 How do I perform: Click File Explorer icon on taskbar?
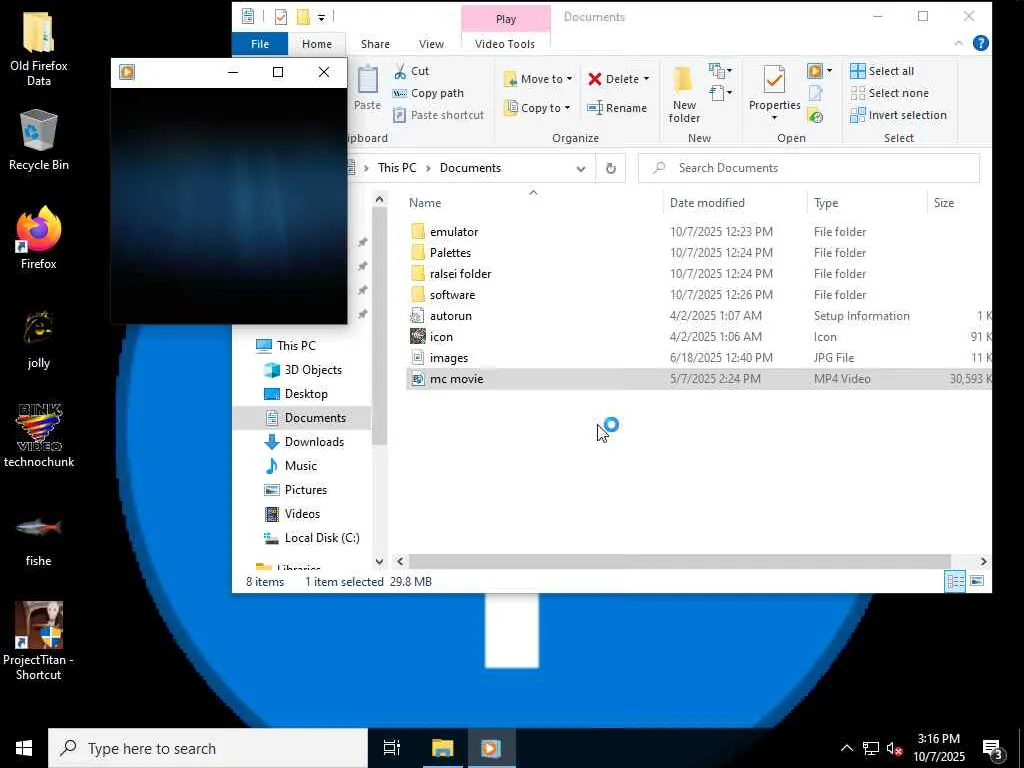(442, 748)
